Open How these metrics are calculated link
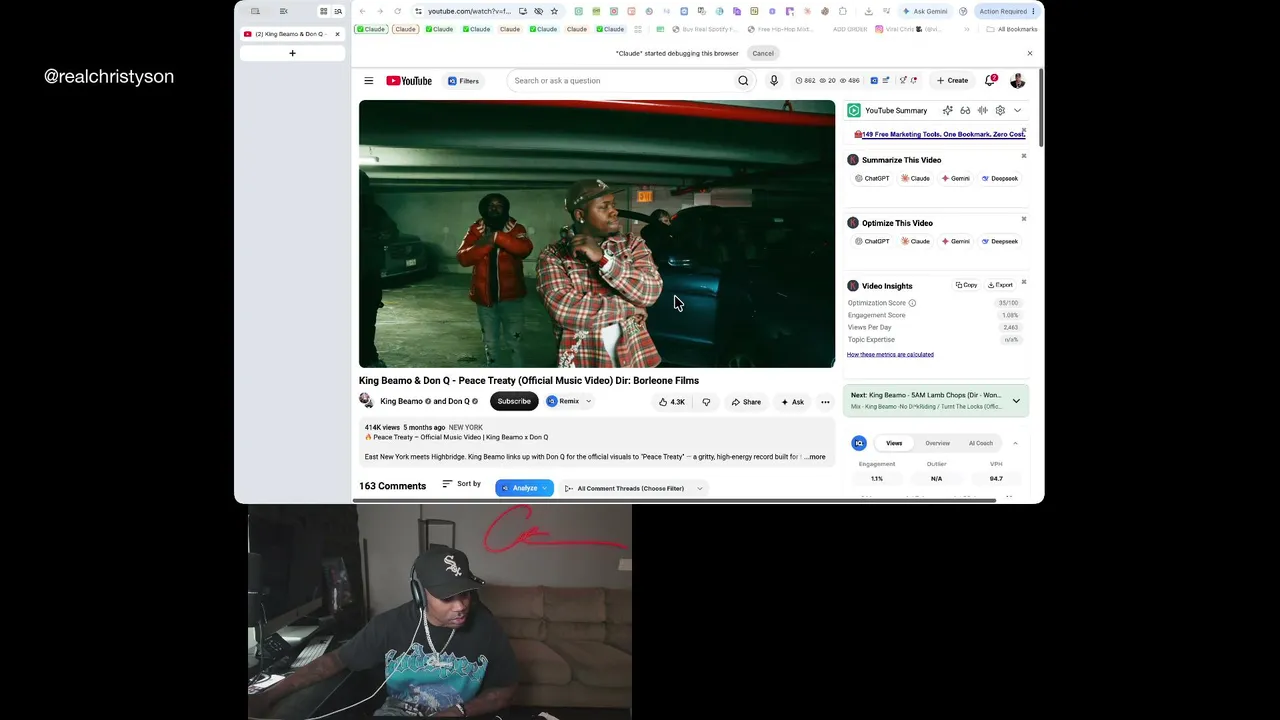 click(x=890, y=355)
